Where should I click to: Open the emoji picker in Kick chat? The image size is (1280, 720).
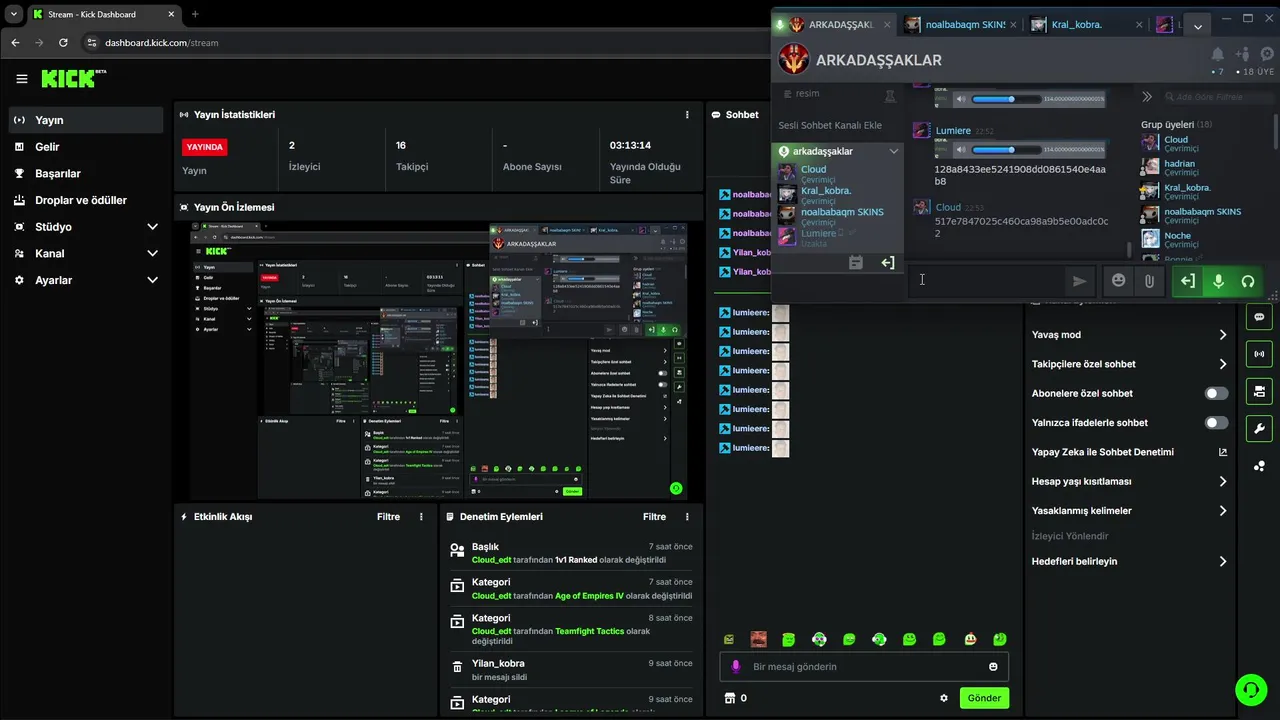pyautogui.click(x=993, y=667)
